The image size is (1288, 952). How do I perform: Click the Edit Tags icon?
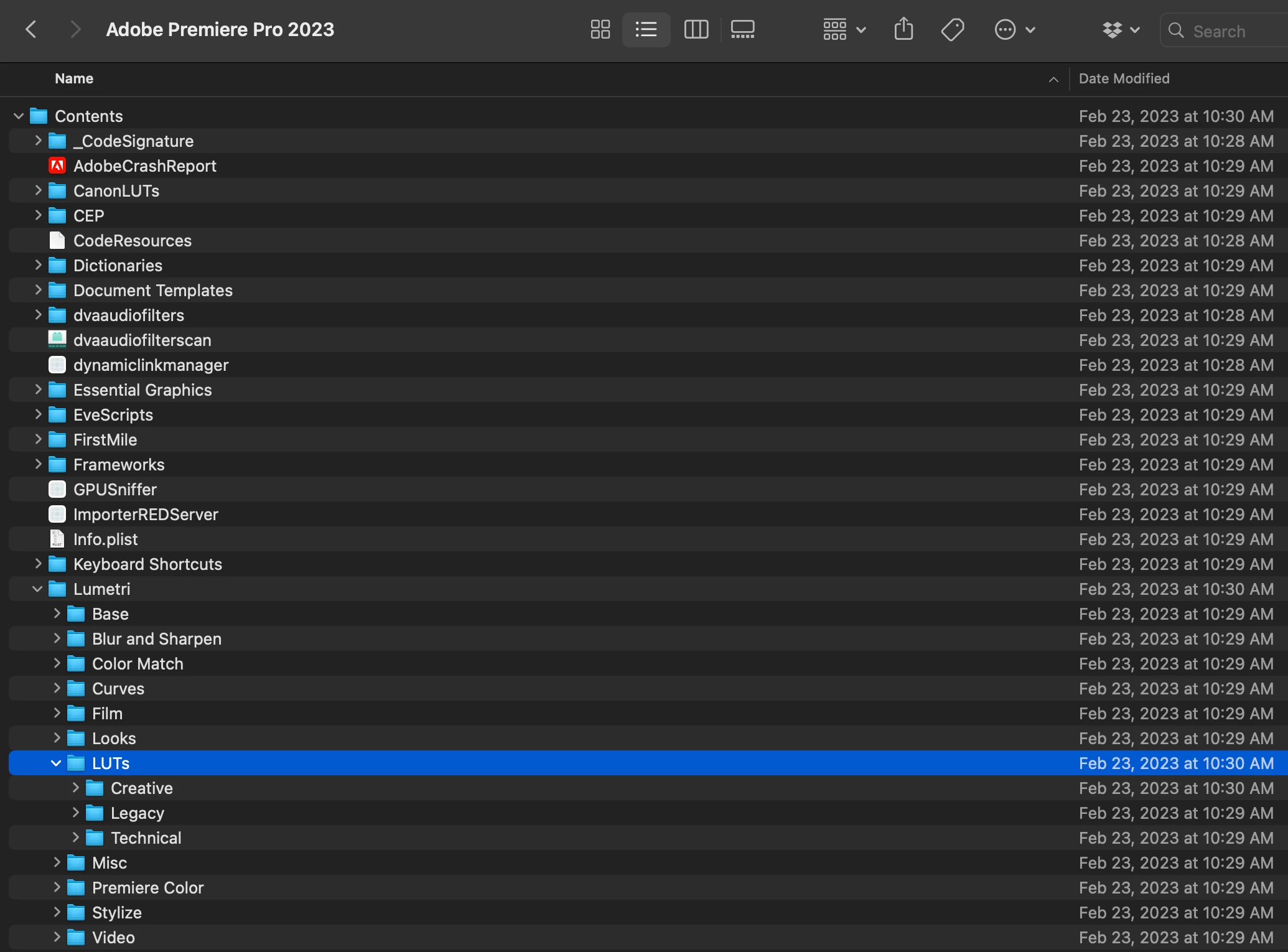pos(952,29)
